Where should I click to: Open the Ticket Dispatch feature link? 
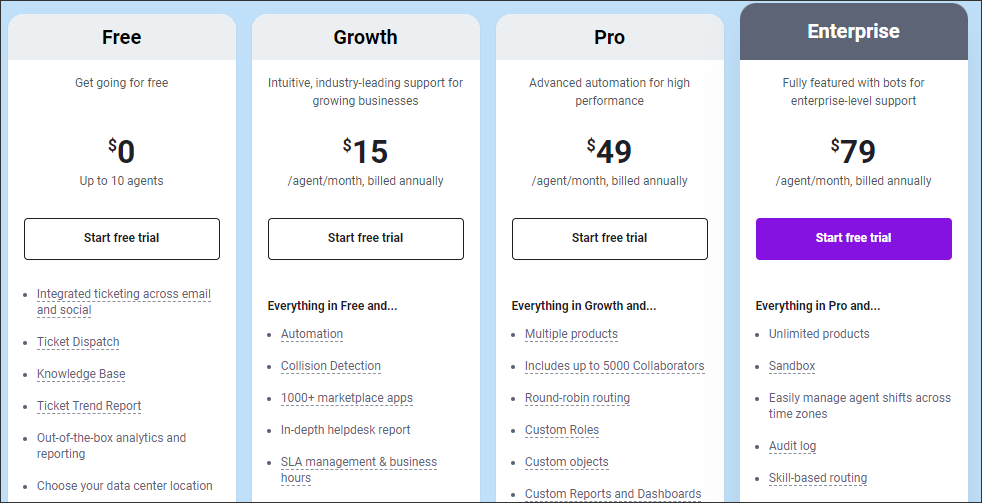[x=78, y=342]
